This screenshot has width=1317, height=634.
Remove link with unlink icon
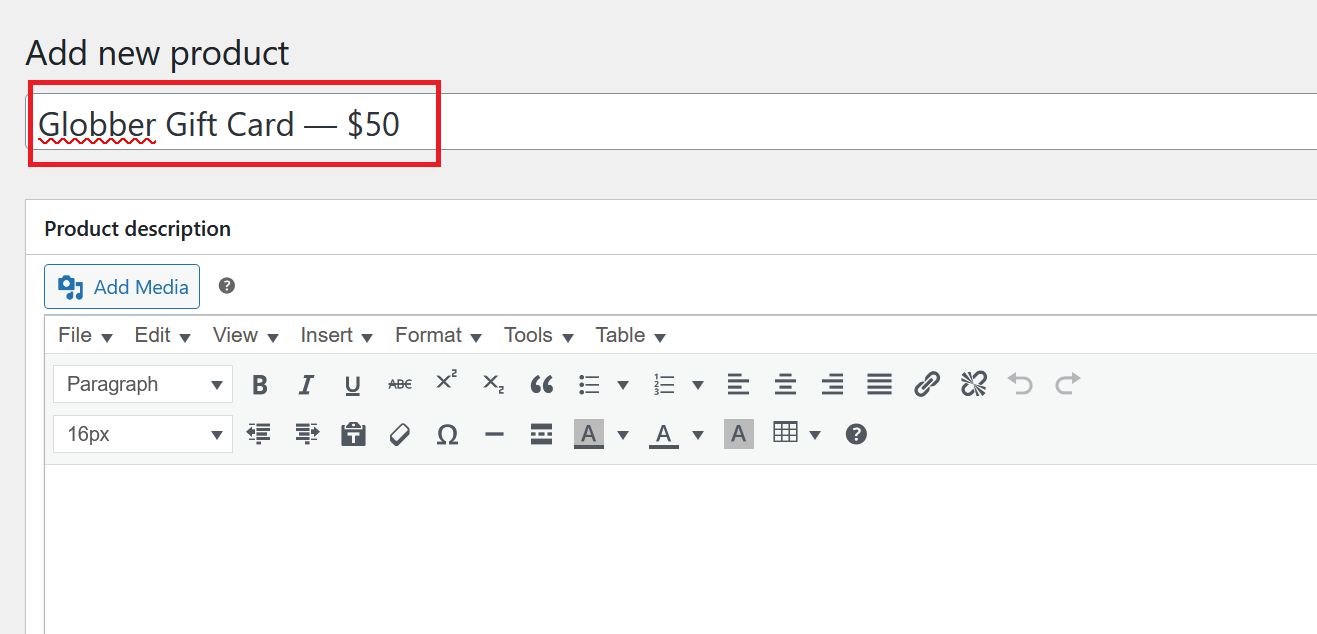click(974, 384)
